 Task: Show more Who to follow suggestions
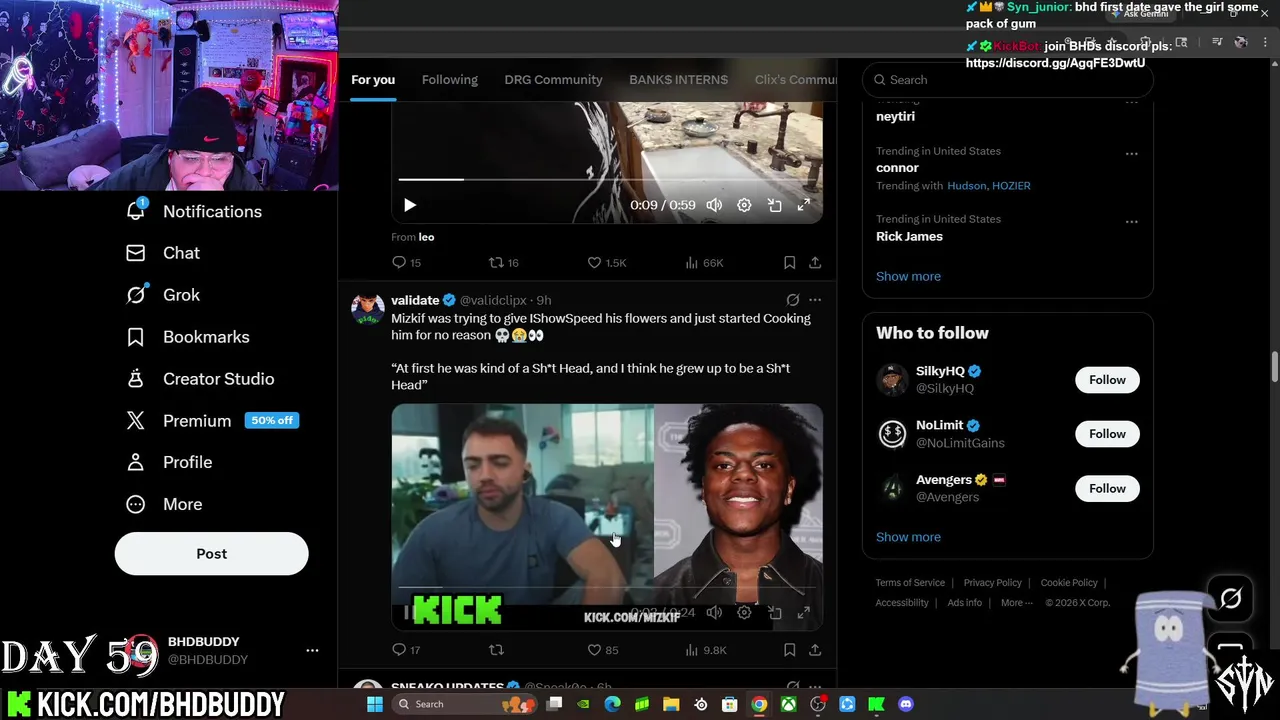(908, 537)
